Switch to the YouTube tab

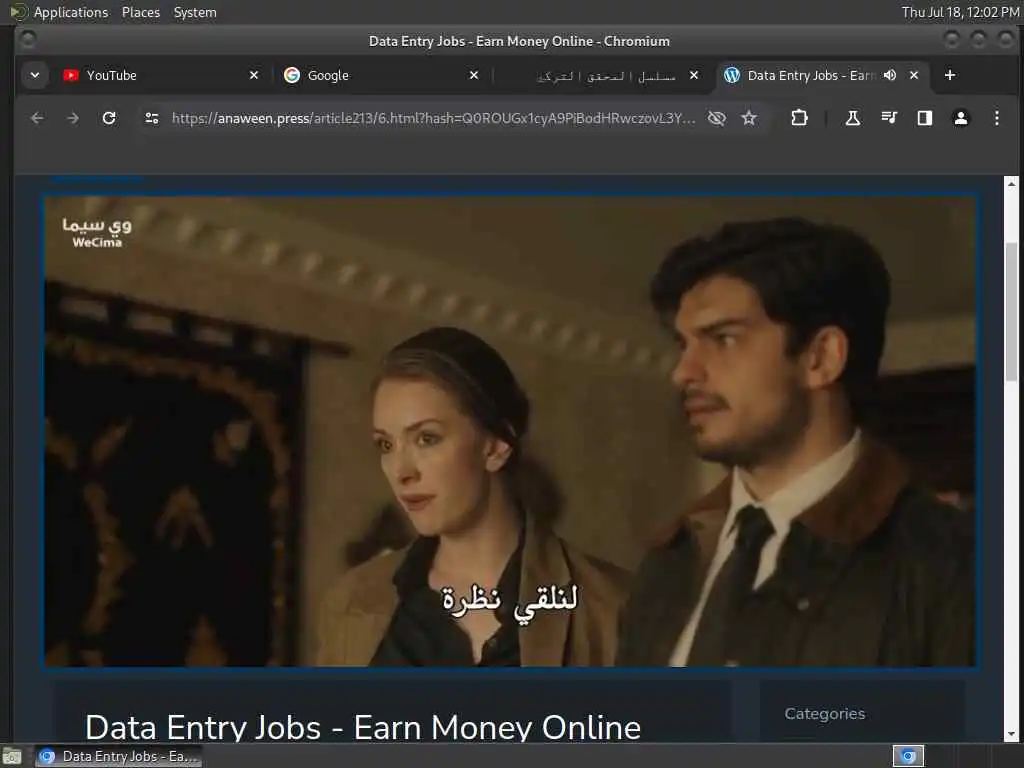pyautogui.click(x=160, y=75)
